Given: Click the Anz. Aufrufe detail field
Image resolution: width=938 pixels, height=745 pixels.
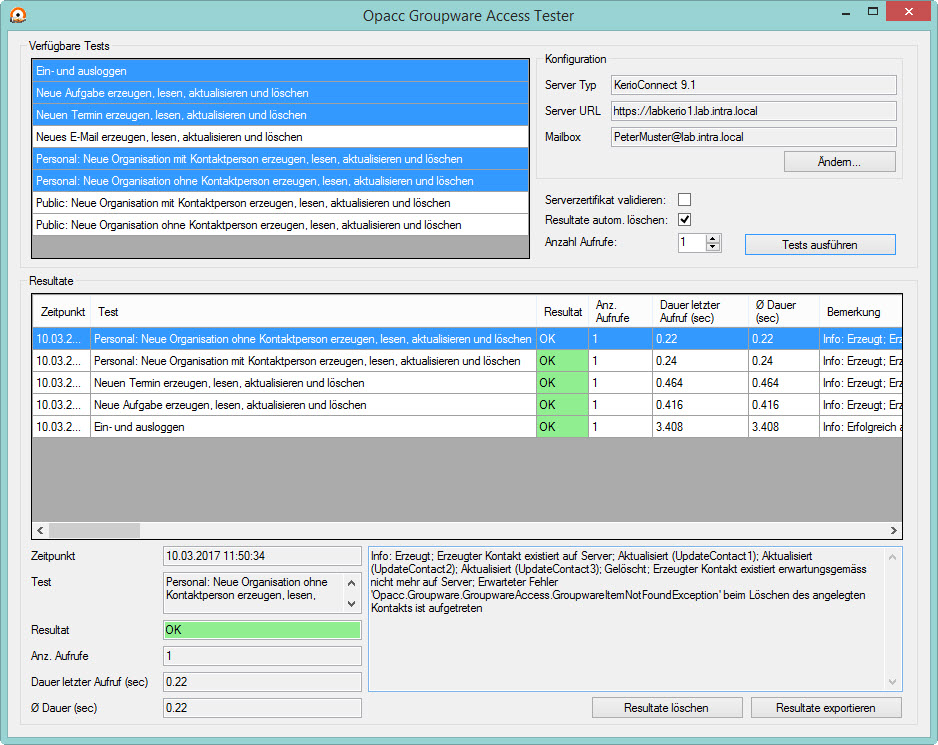Looking at the screenshot, I should (x=262, y=656).
